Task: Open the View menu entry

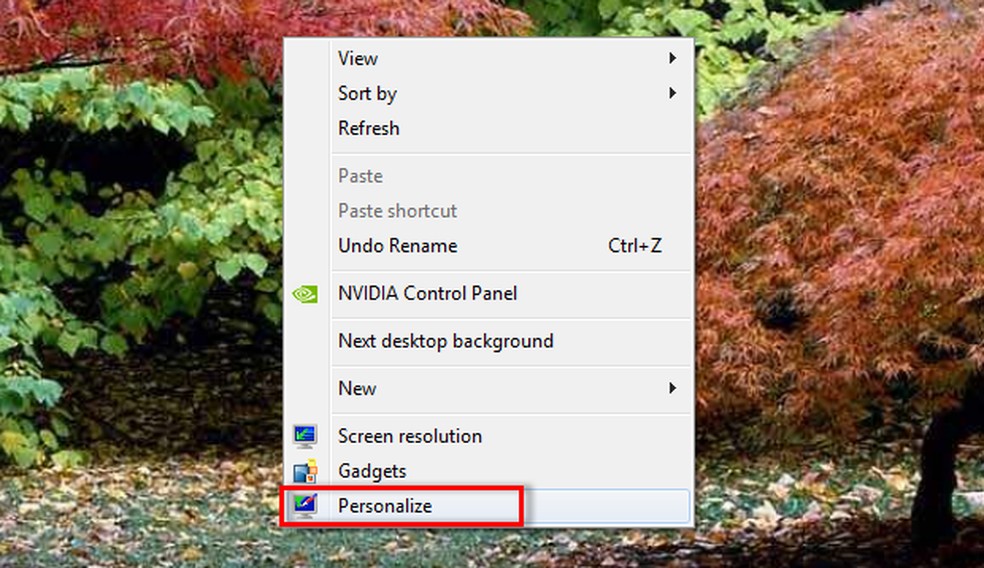Action: (x=358, y=58)
